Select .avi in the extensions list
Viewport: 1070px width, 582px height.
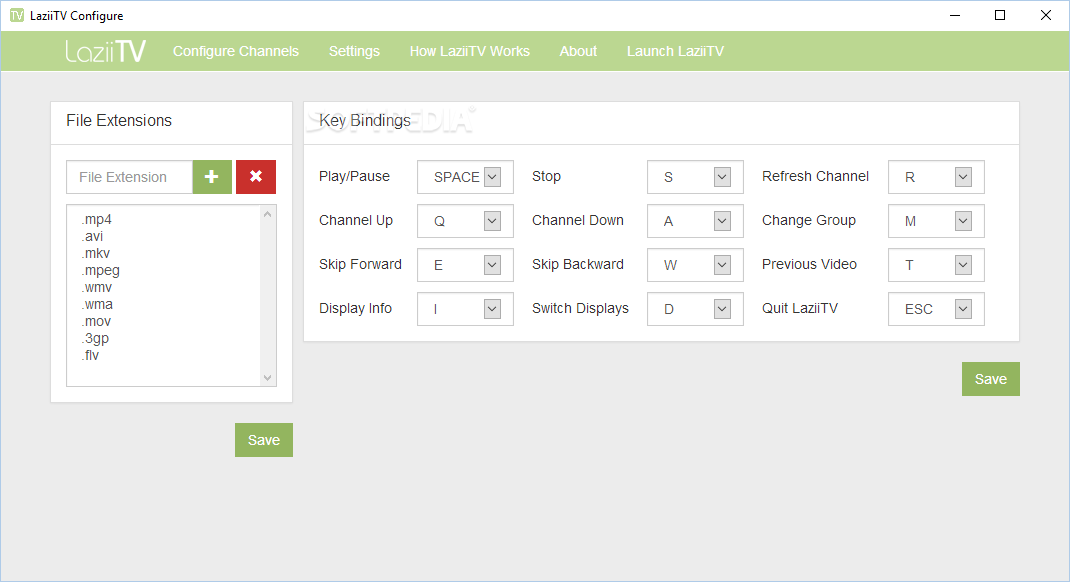[92, 236]
